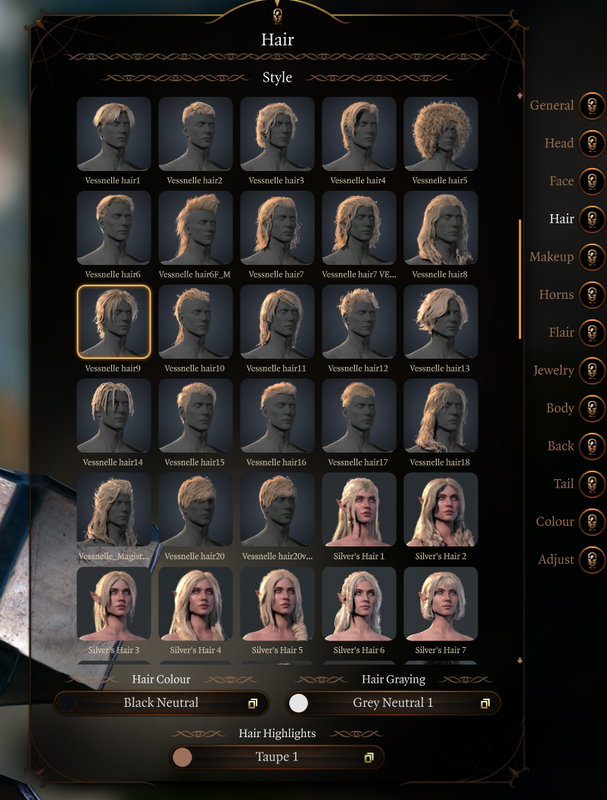Choose the Silver's Hair 3 style
This screenshot has height=800, width=607.
[x=114, y=604]
